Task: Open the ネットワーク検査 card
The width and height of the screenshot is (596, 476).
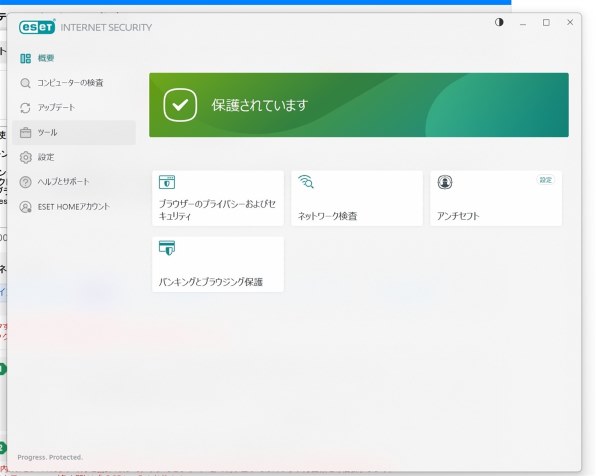Action: 357,198
